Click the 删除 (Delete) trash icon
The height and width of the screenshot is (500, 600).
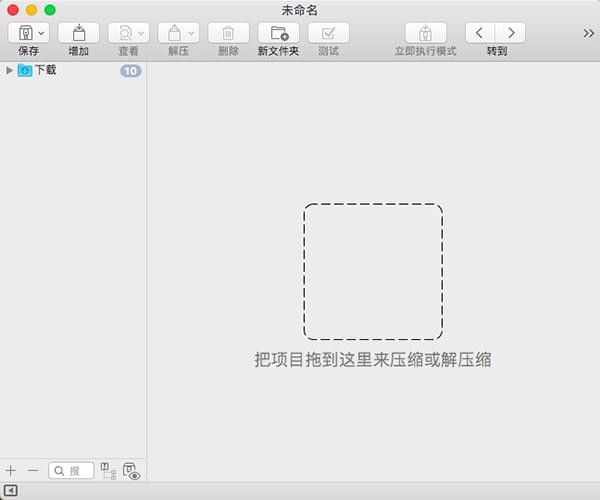coord(228,33)
